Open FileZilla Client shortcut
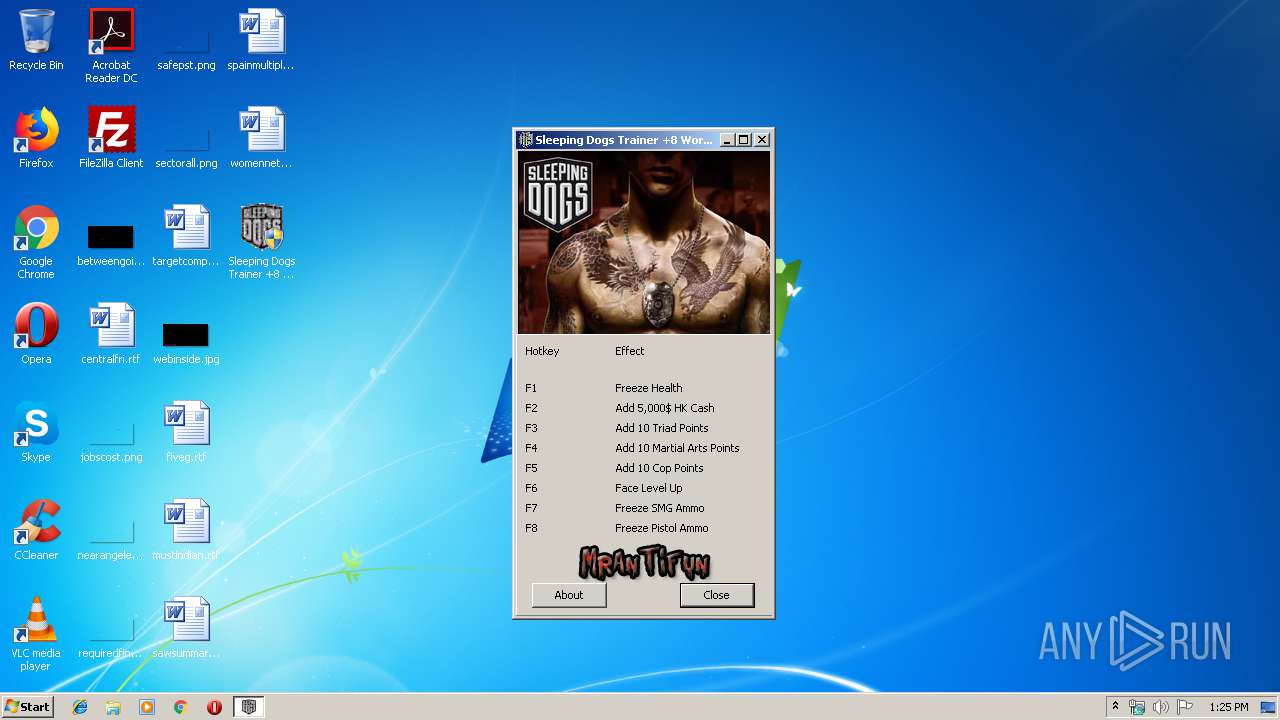The width and height of the screenshot is (1280, 720). coord(111,138)
